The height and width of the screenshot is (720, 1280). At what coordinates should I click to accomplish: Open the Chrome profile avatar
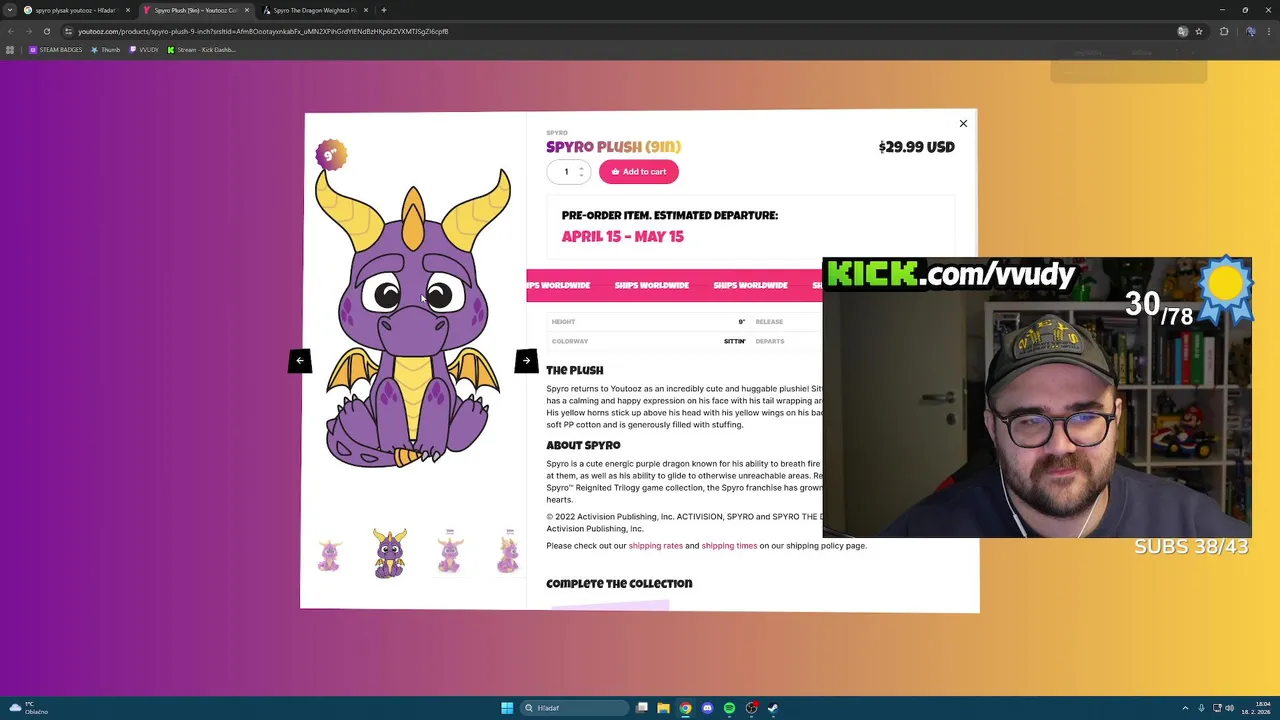[x=1251, y=31]
